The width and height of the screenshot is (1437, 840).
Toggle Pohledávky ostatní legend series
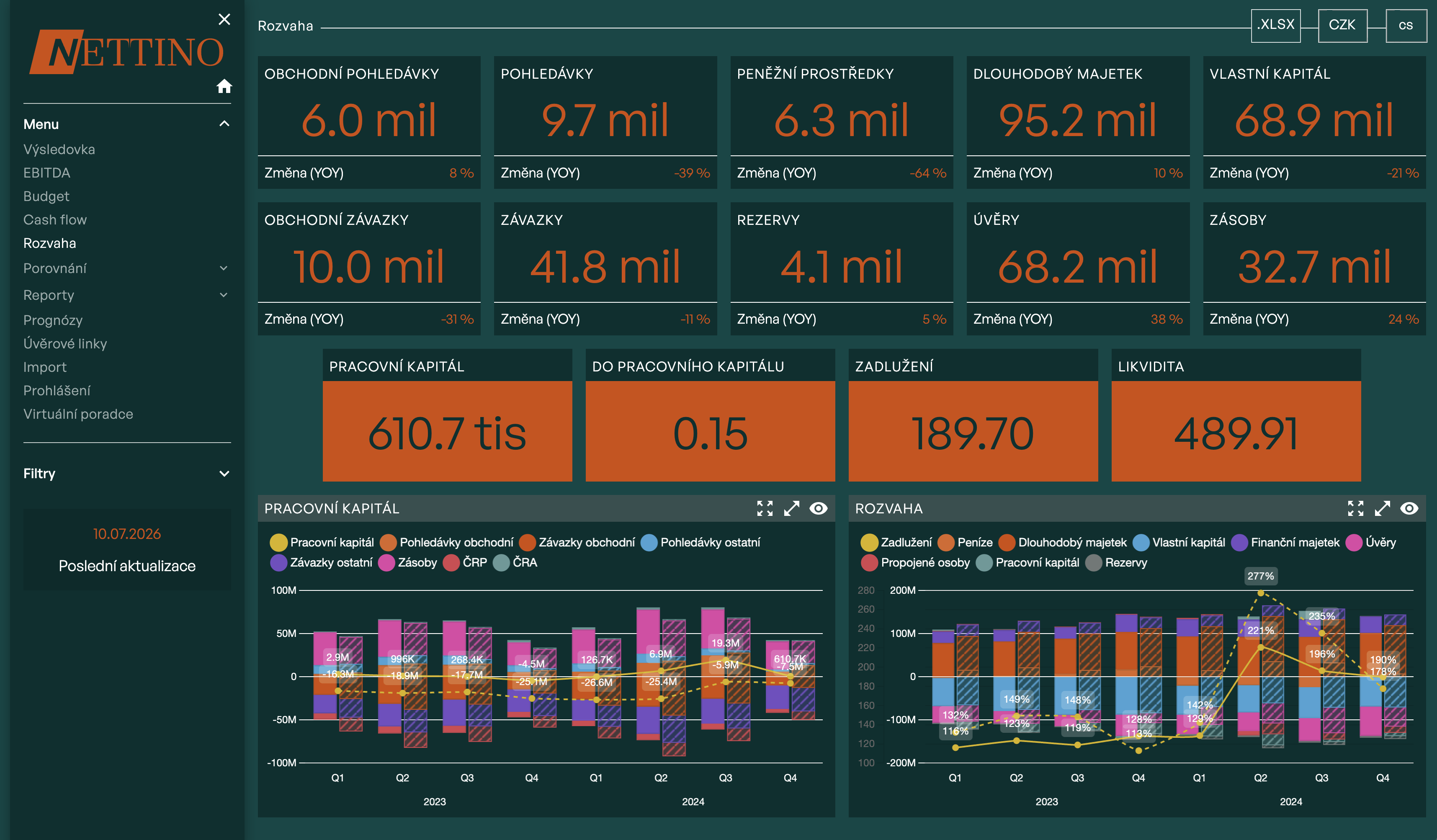click(700, 542)
